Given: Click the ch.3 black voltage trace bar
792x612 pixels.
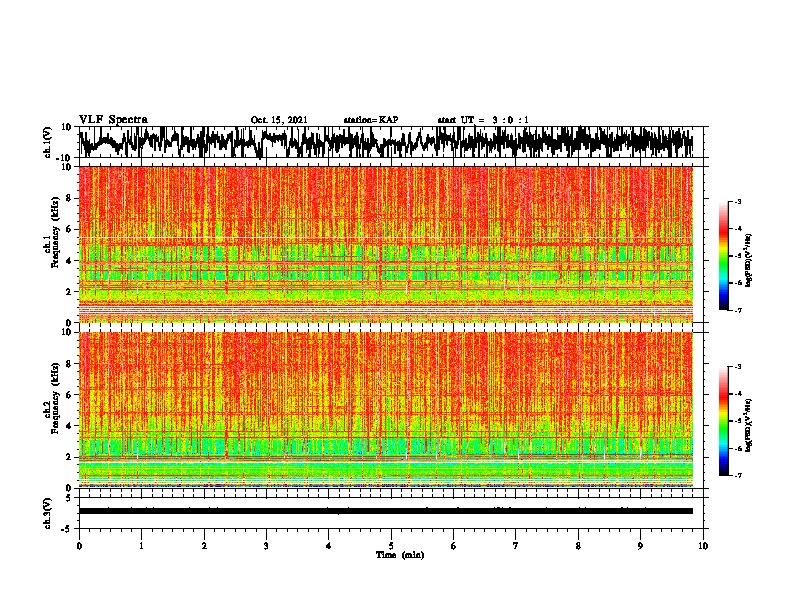Looking at the screenshot, I should (386, 511).
